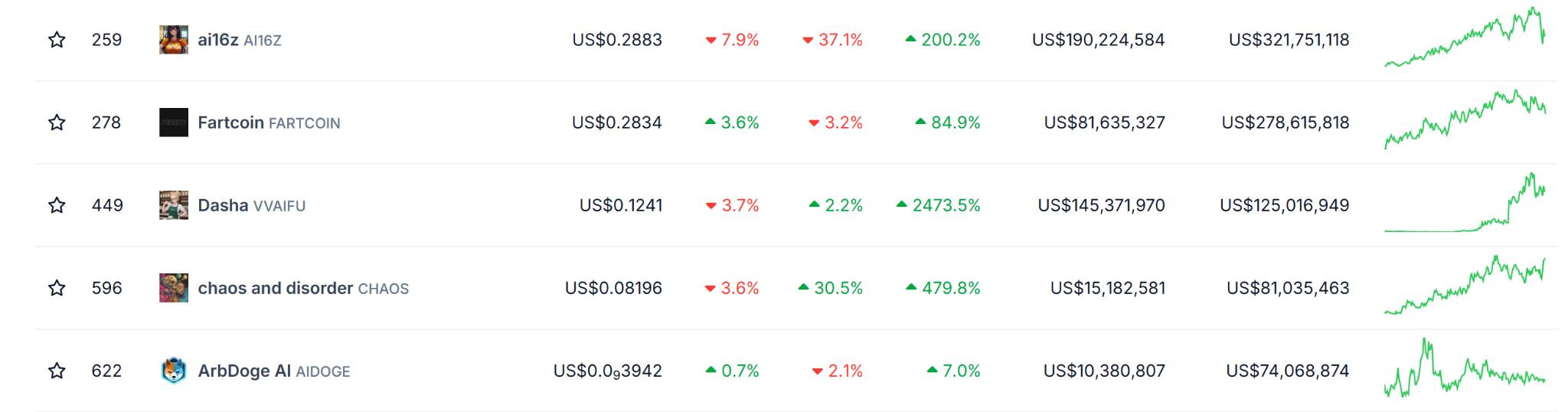Star ai16z to add to watchlist
Image resolution: width=1568 pixels, height=412 pixels.
(57, 40)
